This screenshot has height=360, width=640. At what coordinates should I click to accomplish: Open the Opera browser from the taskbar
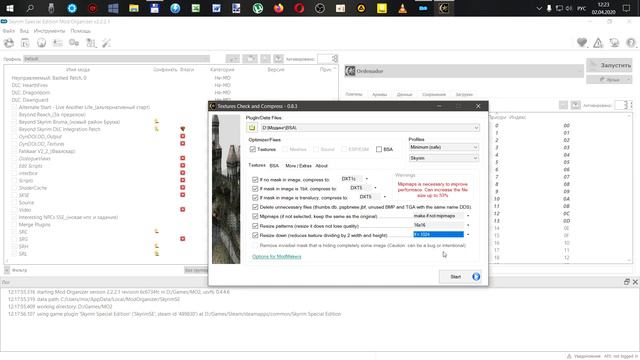(299, 8)
